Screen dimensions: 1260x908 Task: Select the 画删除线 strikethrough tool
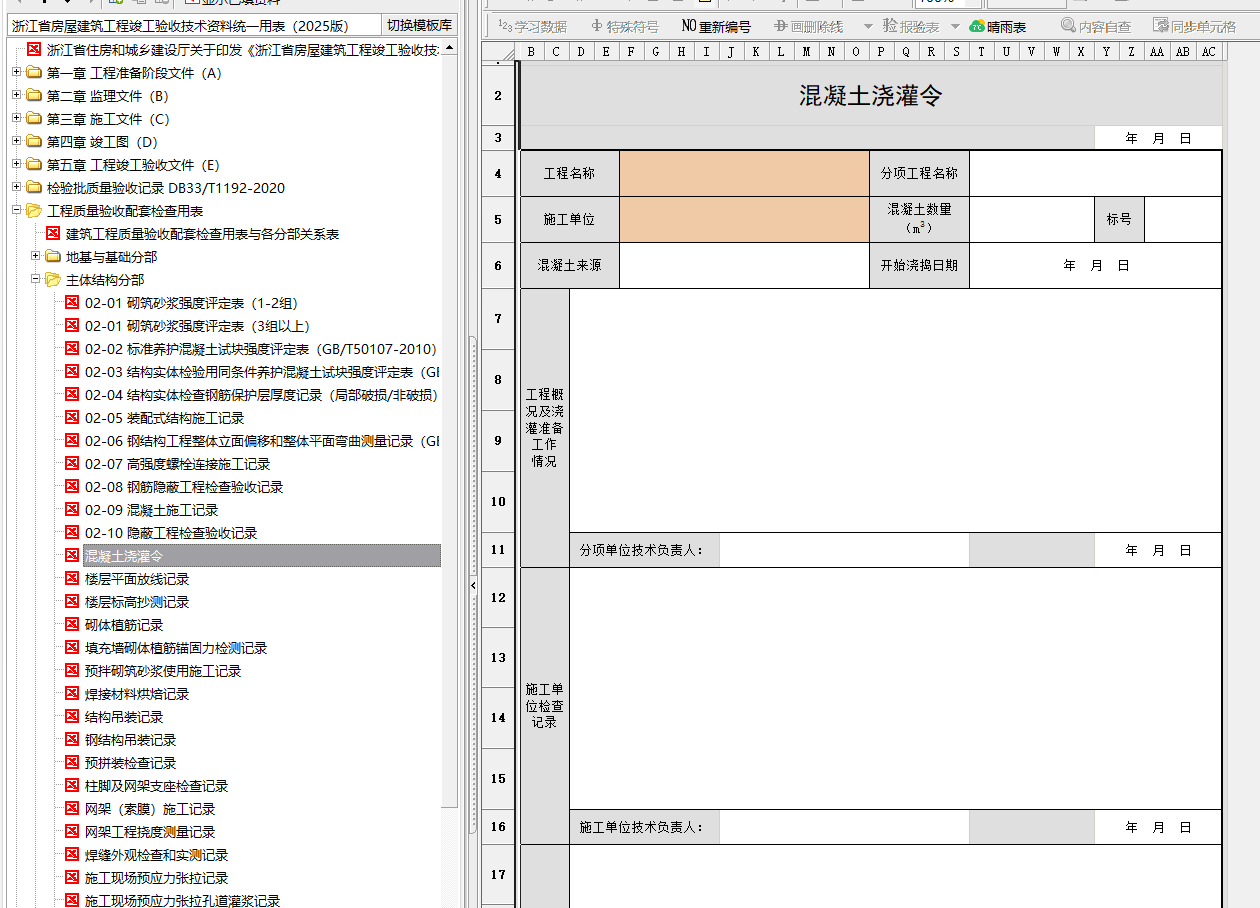[x=809, y=26]
